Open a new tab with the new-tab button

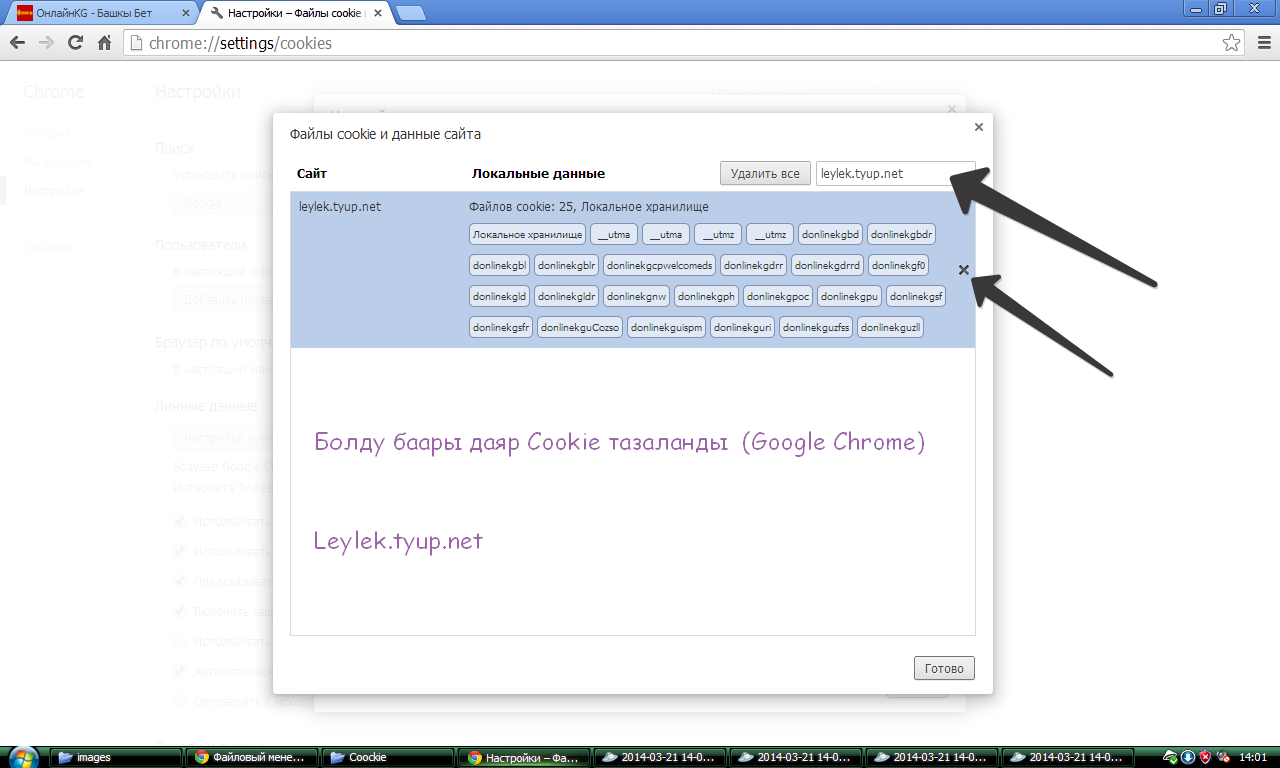point(410,13)
